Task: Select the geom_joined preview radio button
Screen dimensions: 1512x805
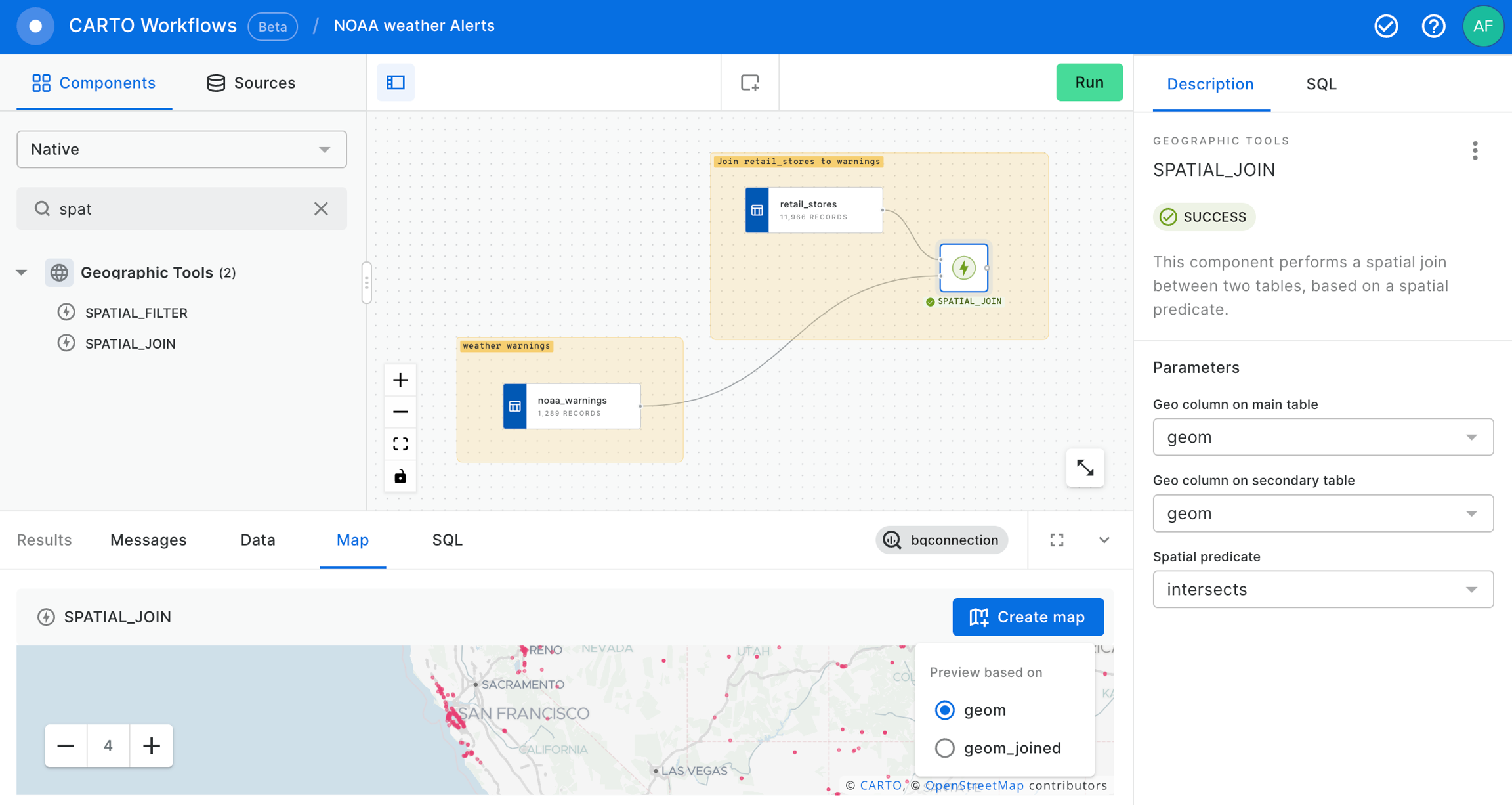Action: point(944,748)
